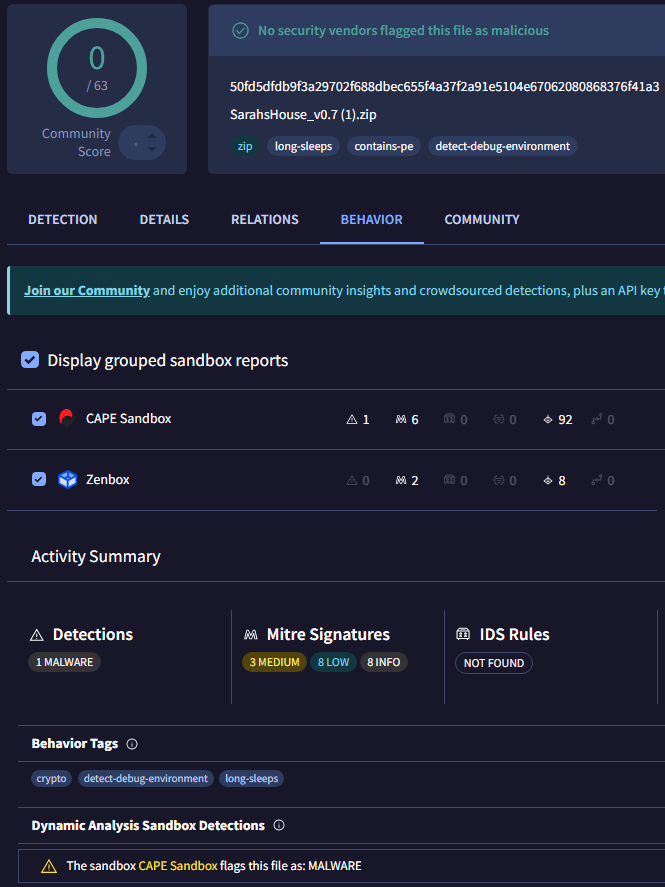
Task: Select the crypto behavior tag
Action: pos(51,778)
